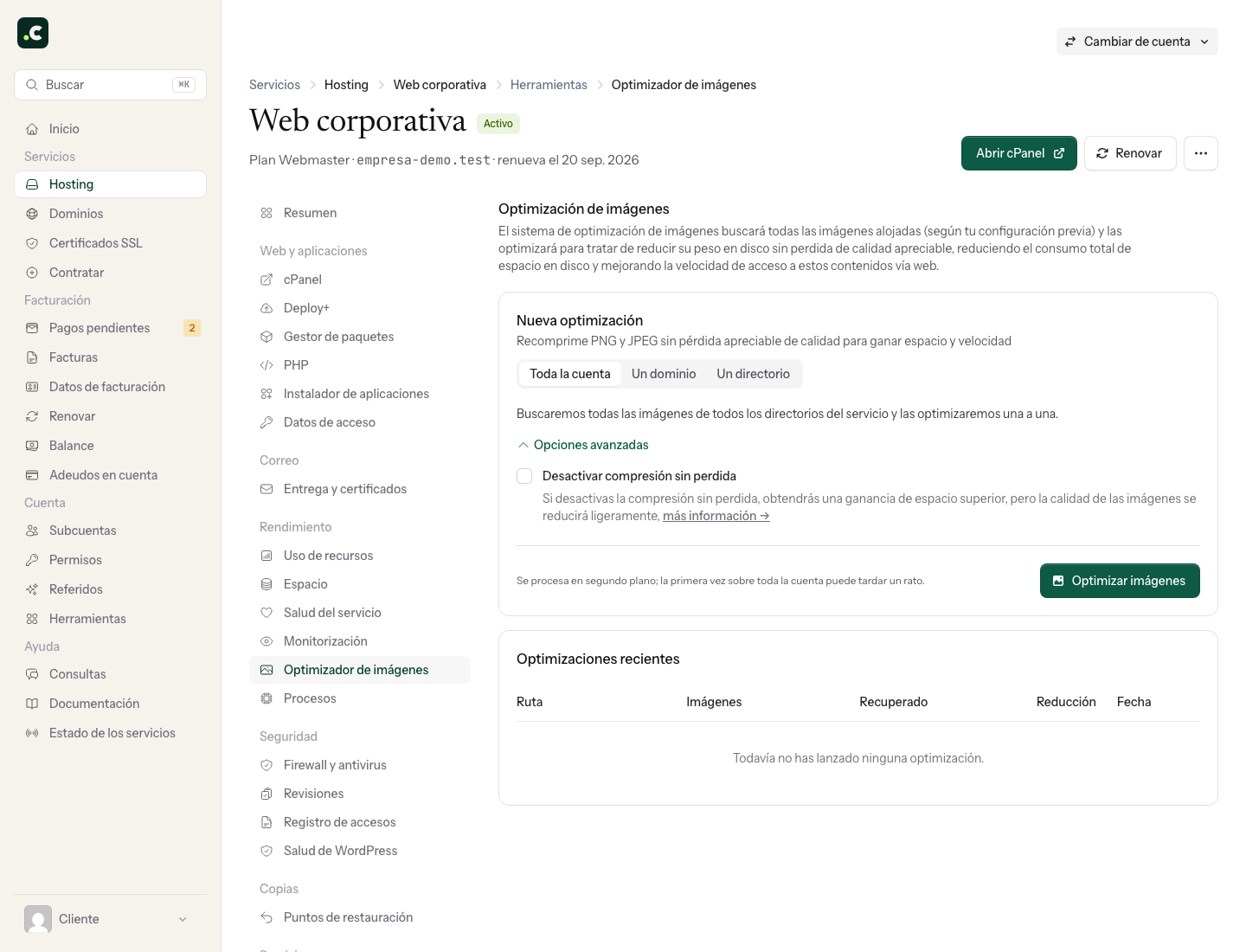Open Uso de recursos
This screenshot has width=1246, height=952.
coord(360,556)
